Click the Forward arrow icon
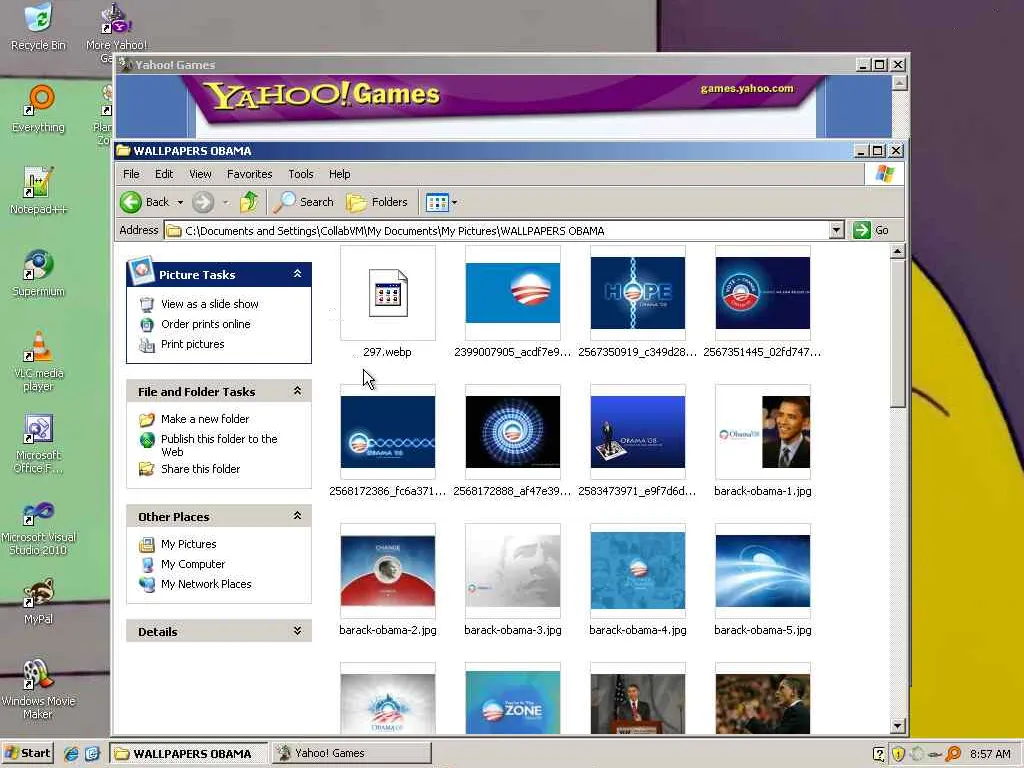 pos(203,202)
